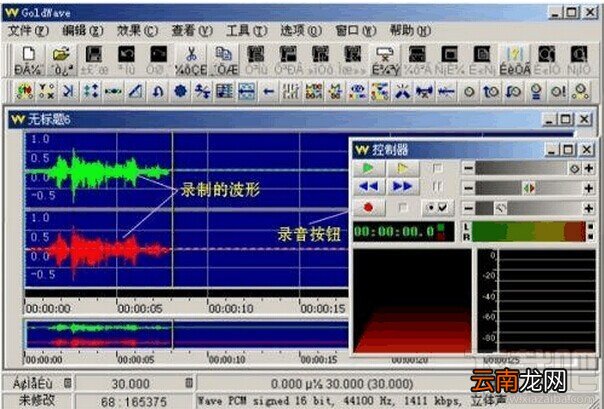Click the Save floppy disk toolbar icon

coord(94,60)
